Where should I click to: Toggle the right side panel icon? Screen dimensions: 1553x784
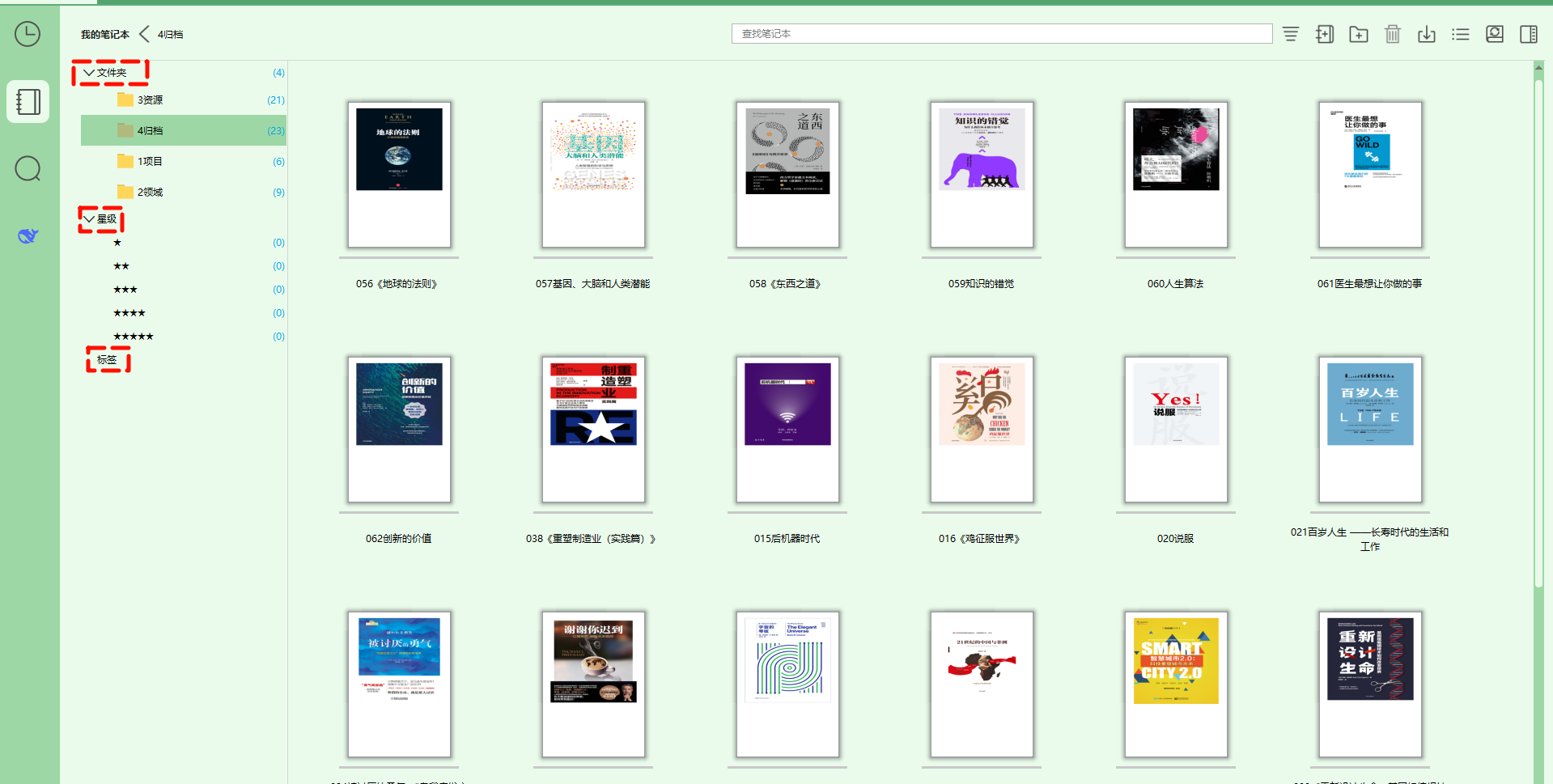(1529, 34)
